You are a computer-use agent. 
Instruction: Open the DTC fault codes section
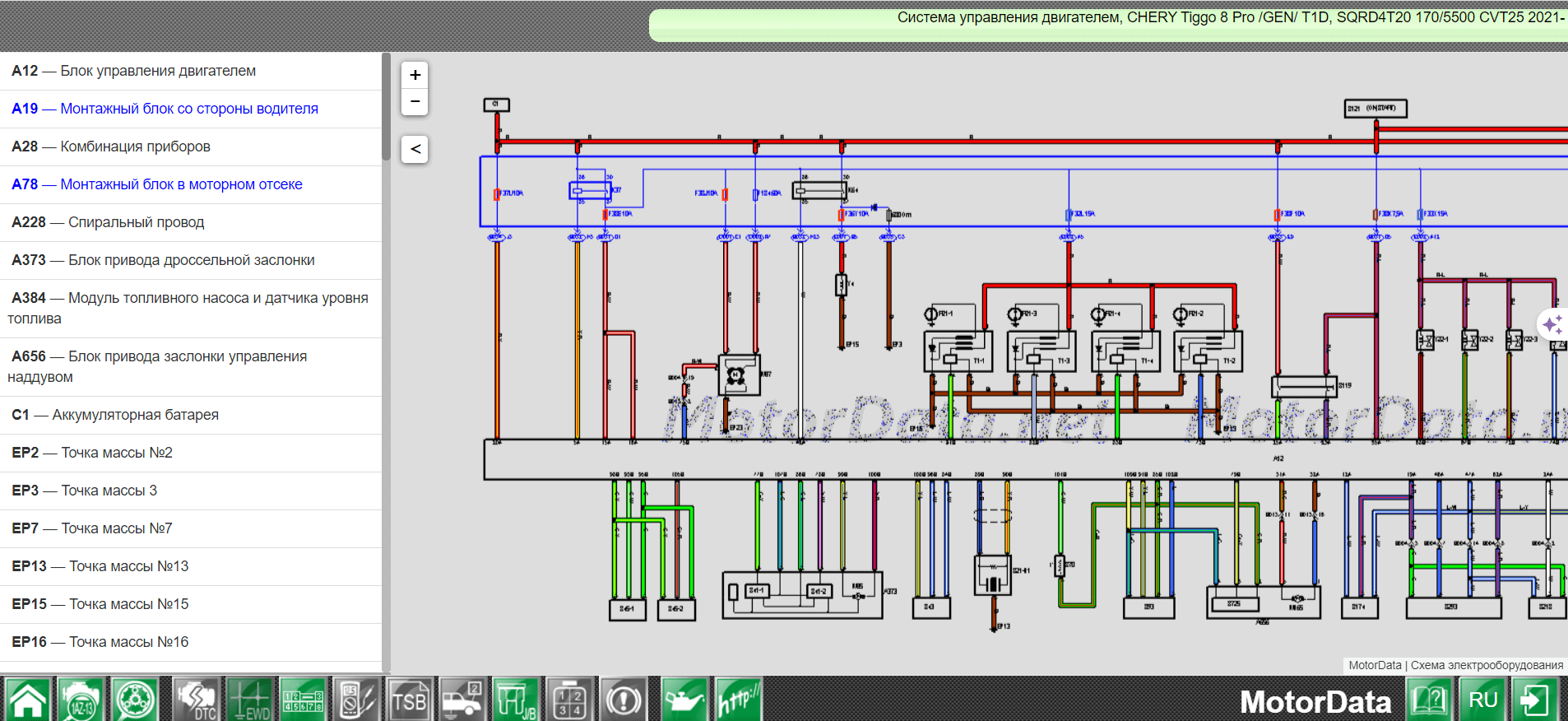tap(197, 700)
